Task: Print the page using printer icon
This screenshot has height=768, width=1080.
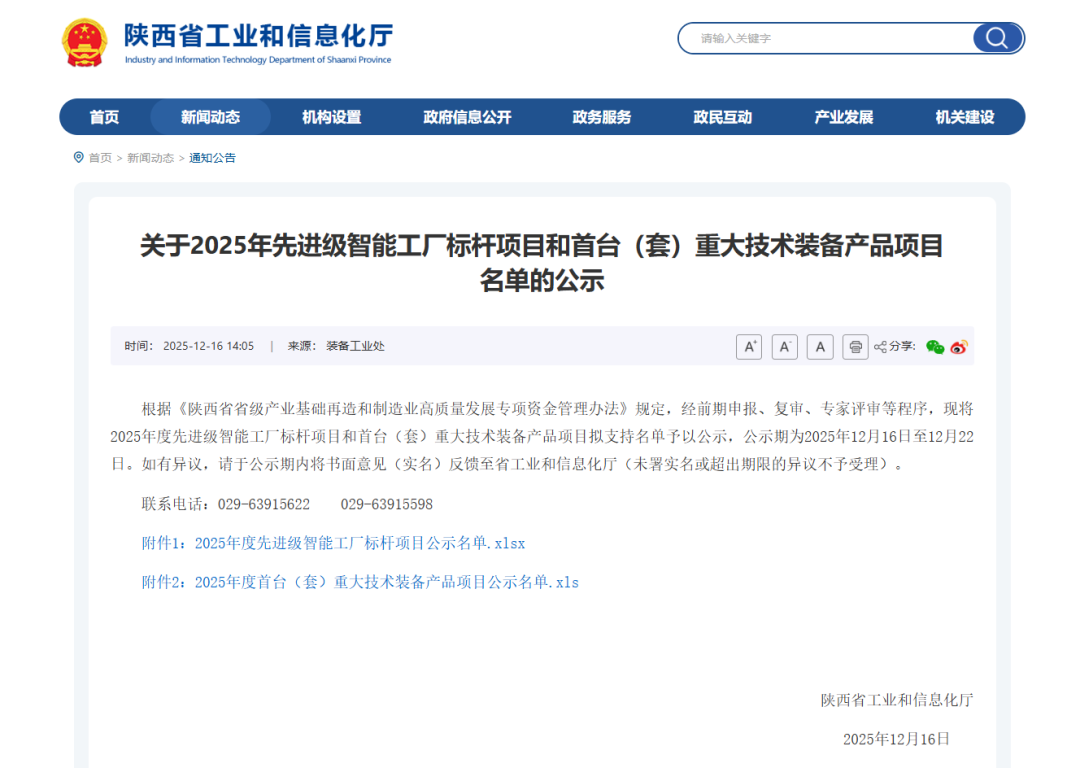Action: (855, 347)
